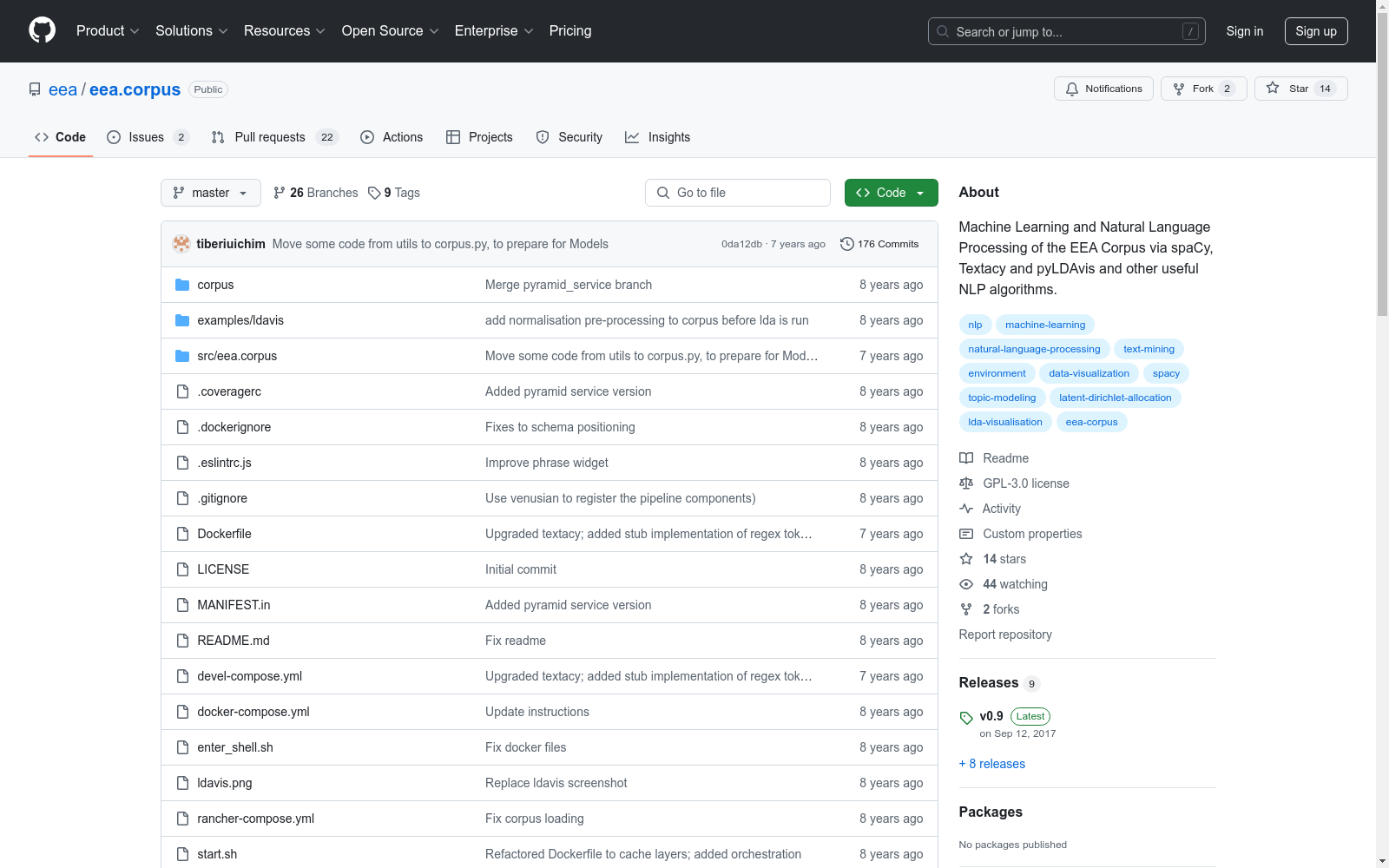Image resolution: width=1389 pixels, height=868 pixels.
Task: Select the Code tab
Action: pos(61,137)
